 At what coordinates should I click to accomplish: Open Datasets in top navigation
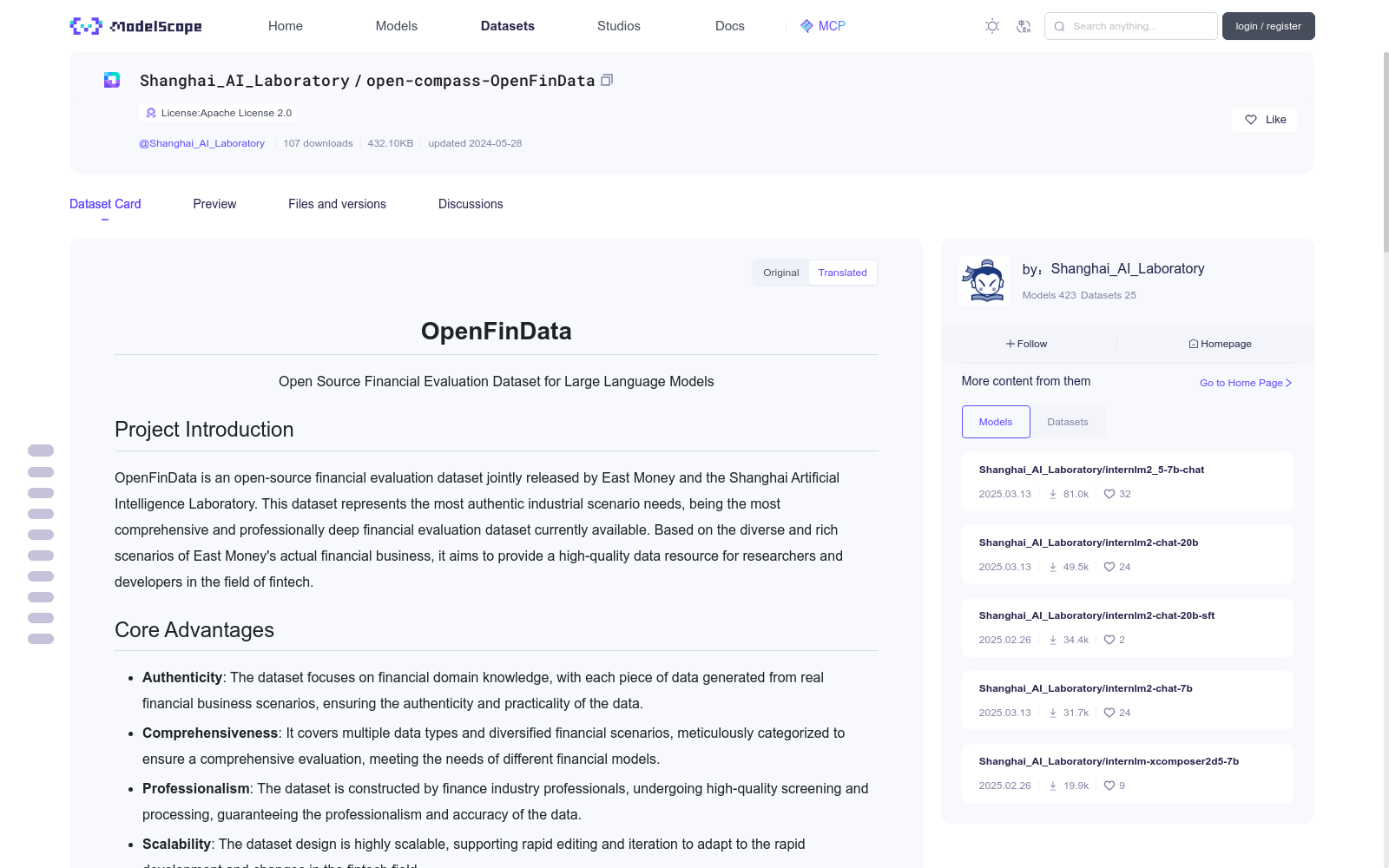coord(508,26)
